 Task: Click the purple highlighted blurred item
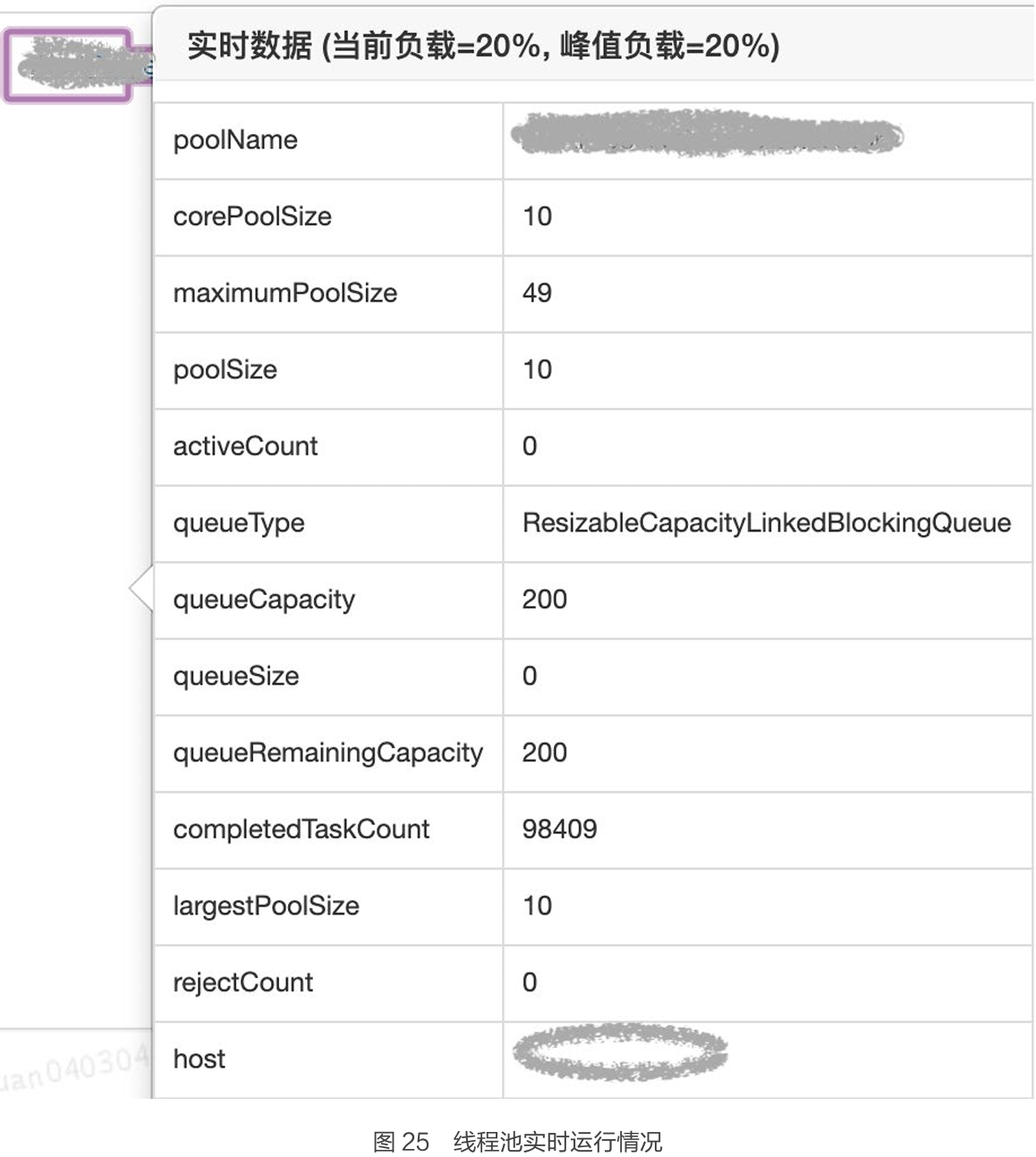[68, 64]
